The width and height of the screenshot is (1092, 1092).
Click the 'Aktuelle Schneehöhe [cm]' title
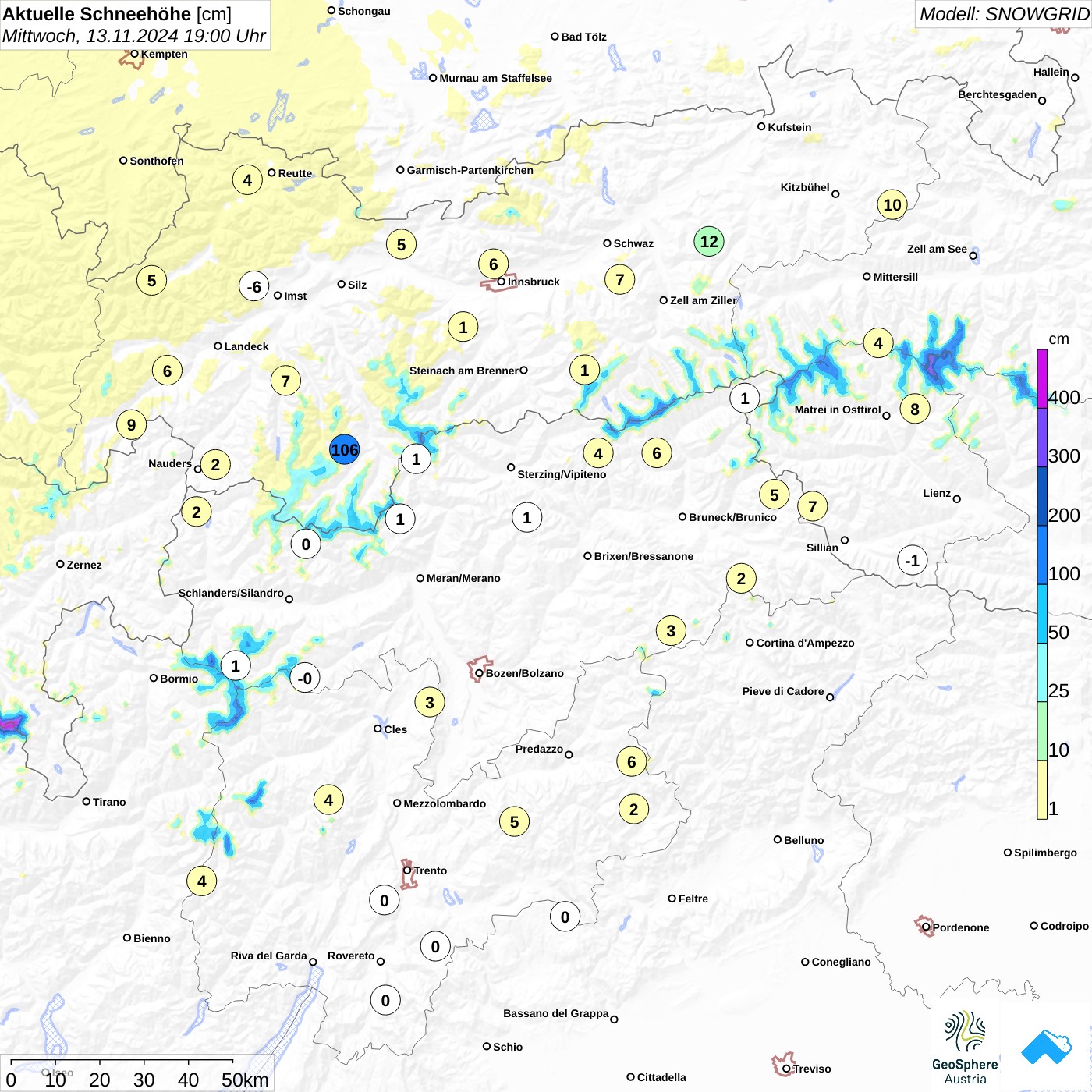(x=117, y=14)
